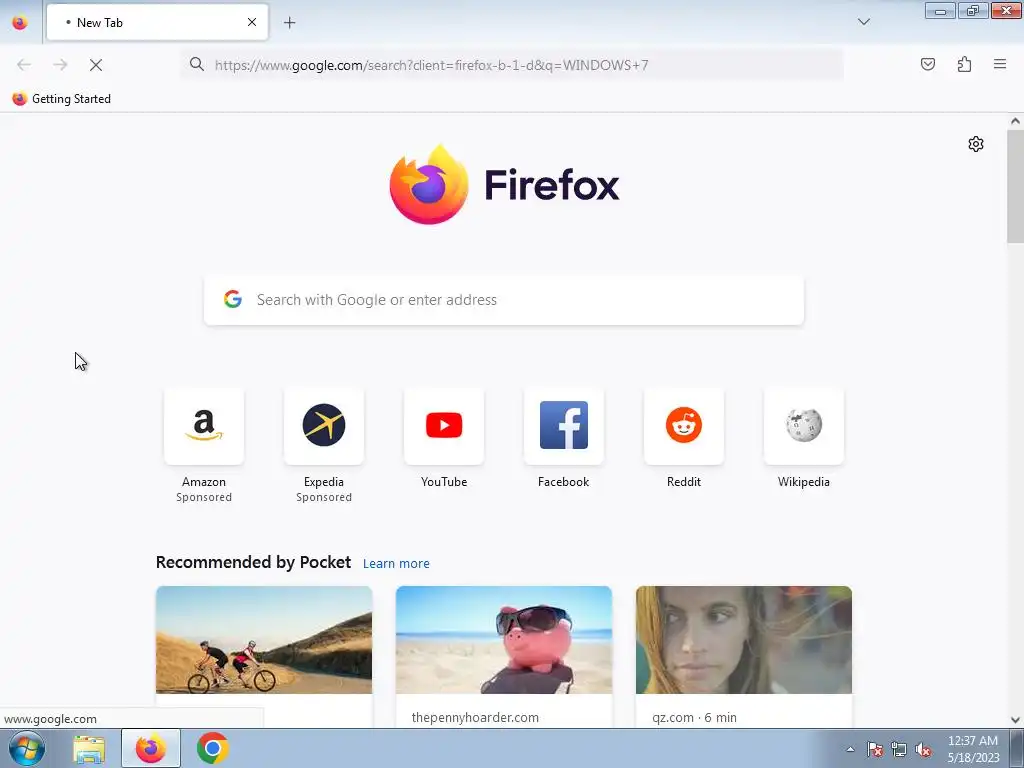
Task: Click the thepennyhoarder.com source text
Action: [475, 717]
